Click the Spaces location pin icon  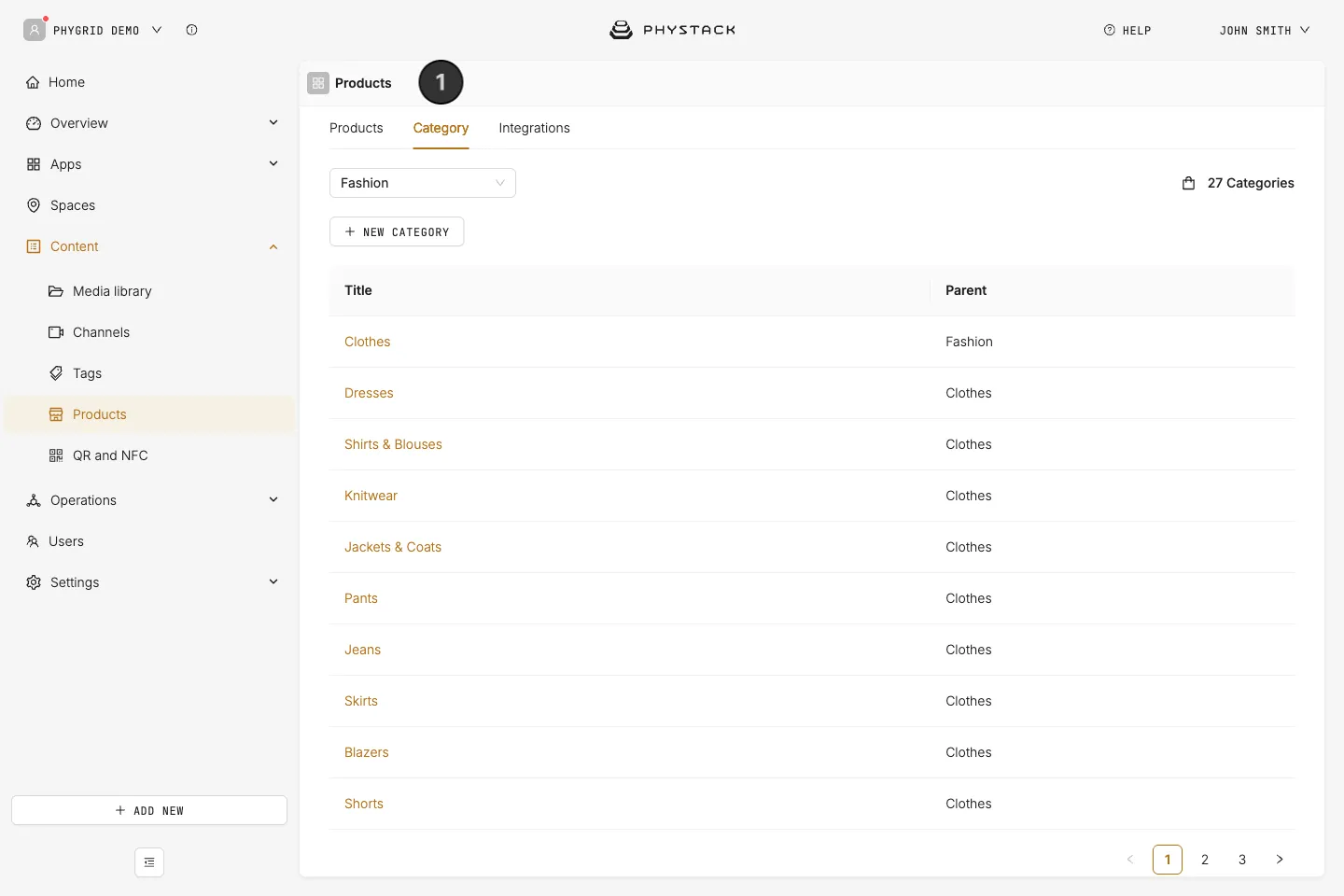34,205
